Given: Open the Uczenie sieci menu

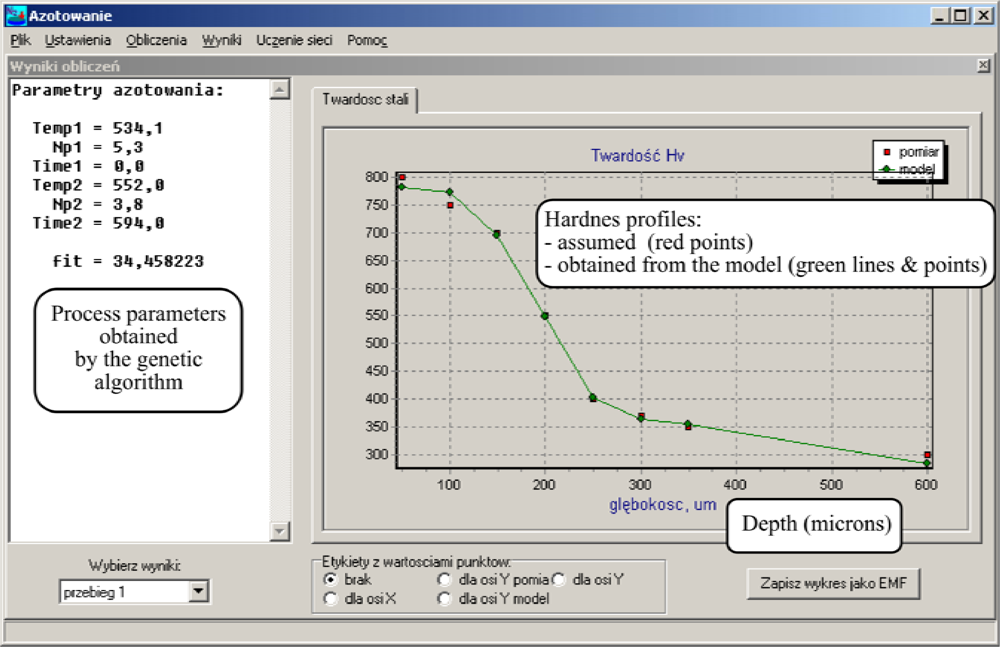Looking at the screenshot, I should [x=295, y=41].
